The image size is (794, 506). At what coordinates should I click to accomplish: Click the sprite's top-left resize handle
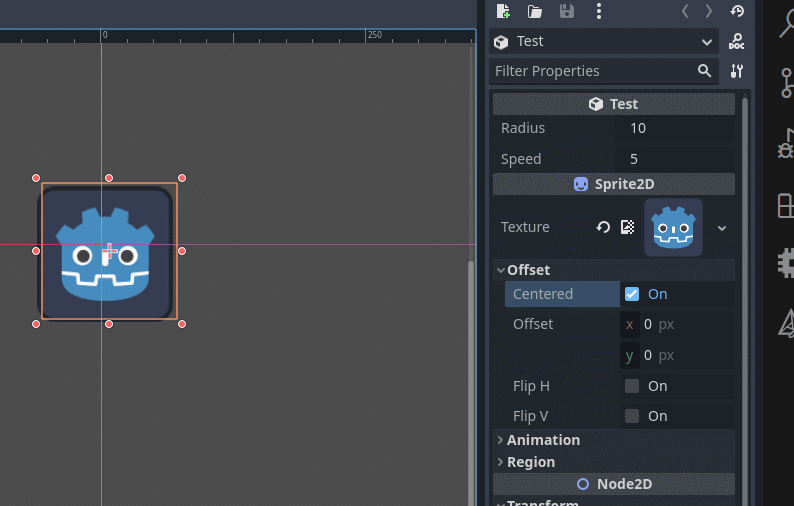[x=36, y=178]
